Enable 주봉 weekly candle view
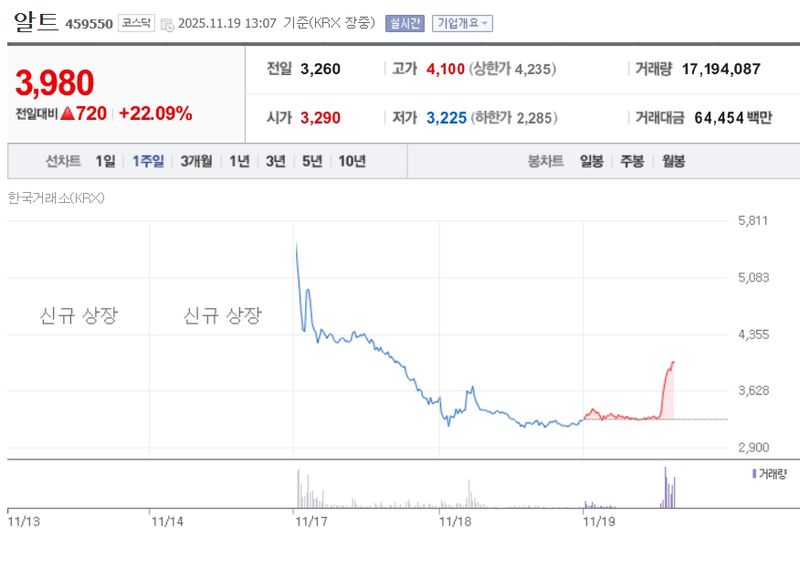800x584 pixels. click(634, 159)
